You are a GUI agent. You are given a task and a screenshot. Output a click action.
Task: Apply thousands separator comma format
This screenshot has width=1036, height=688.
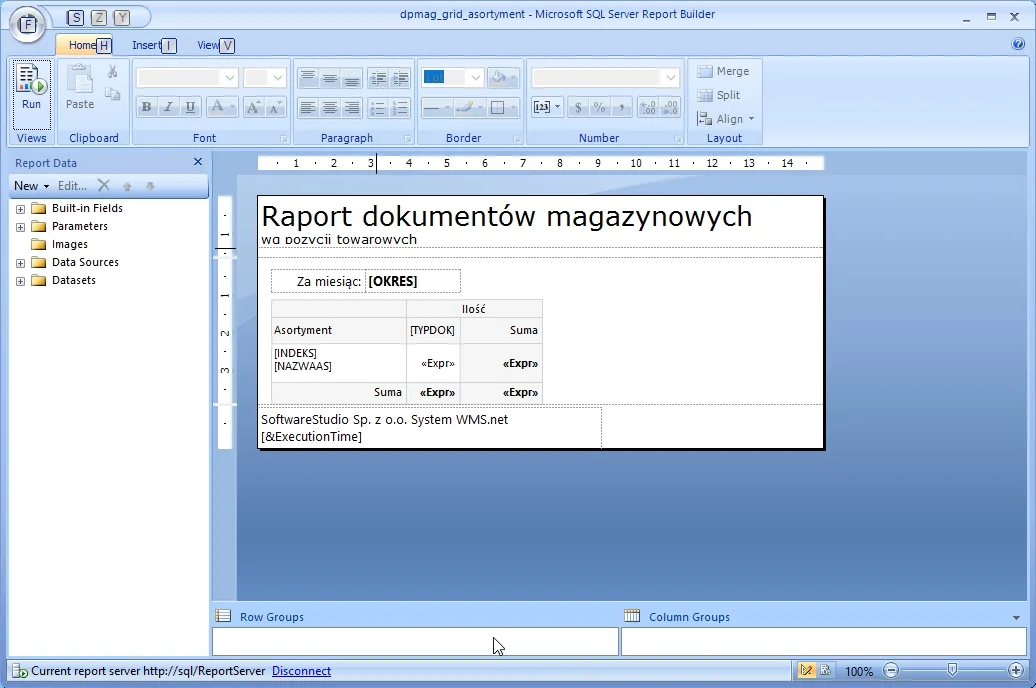pos(621,107)
